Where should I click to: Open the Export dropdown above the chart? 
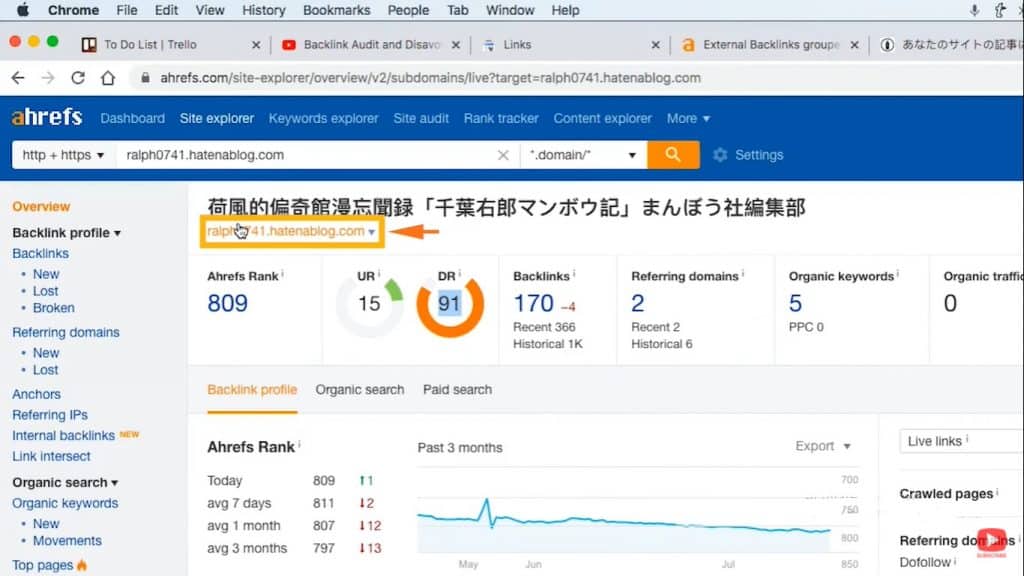point(823,446)
